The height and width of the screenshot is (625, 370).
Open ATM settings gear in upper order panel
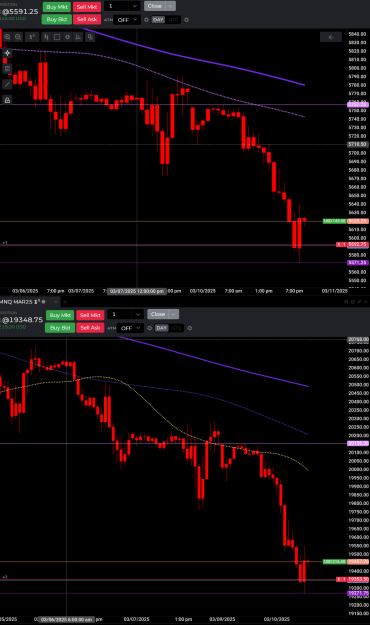click(146, 20)
